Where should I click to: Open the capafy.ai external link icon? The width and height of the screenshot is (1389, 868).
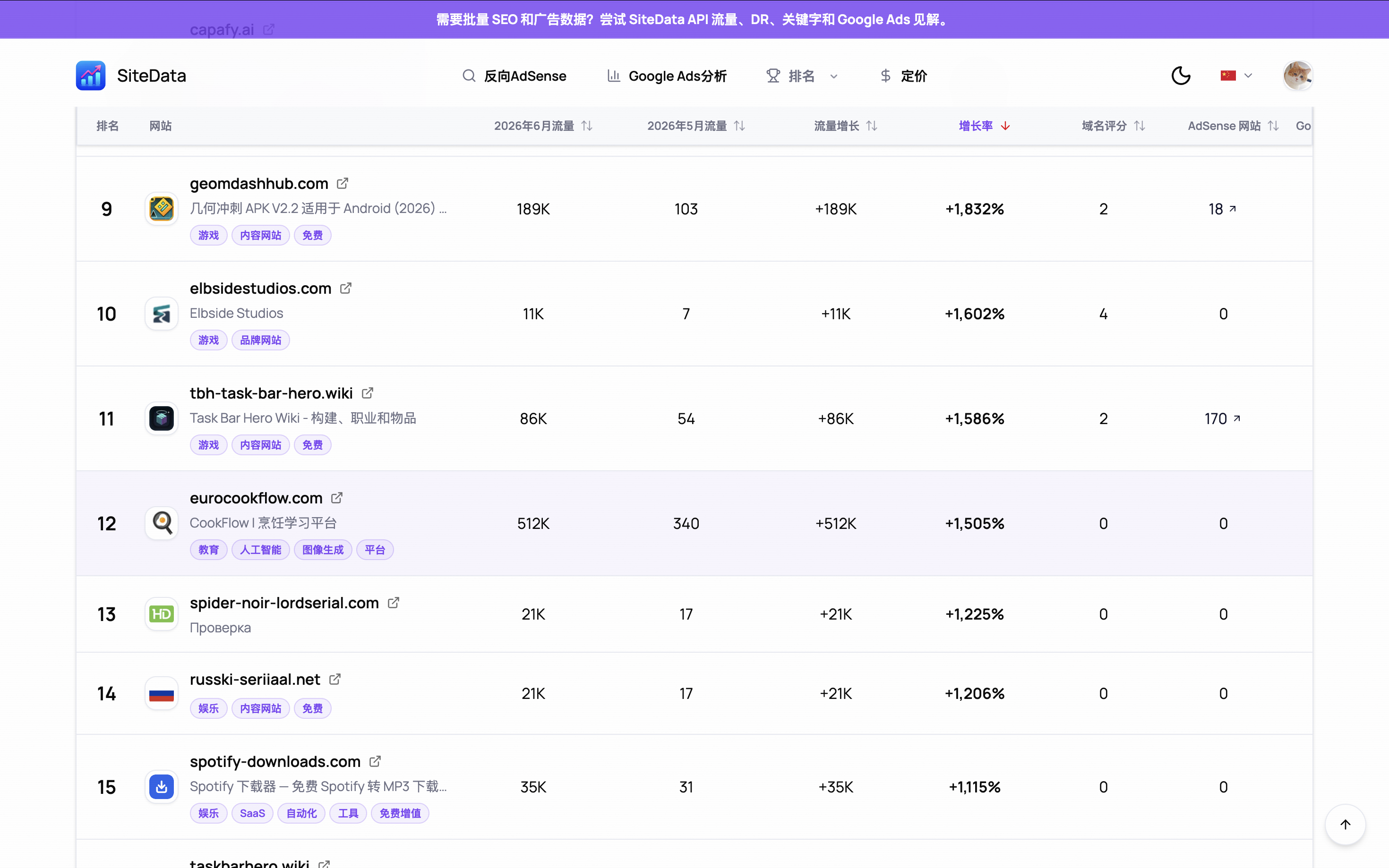pyautogui.click(x=269, y=29)
